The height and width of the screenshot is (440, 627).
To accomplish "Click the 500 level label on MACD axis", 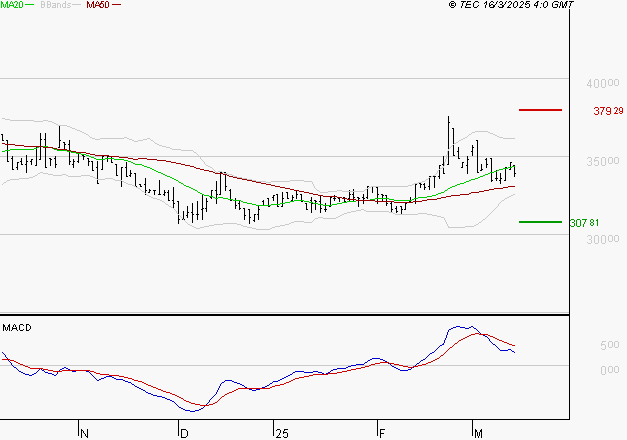I will click(607, 347).
